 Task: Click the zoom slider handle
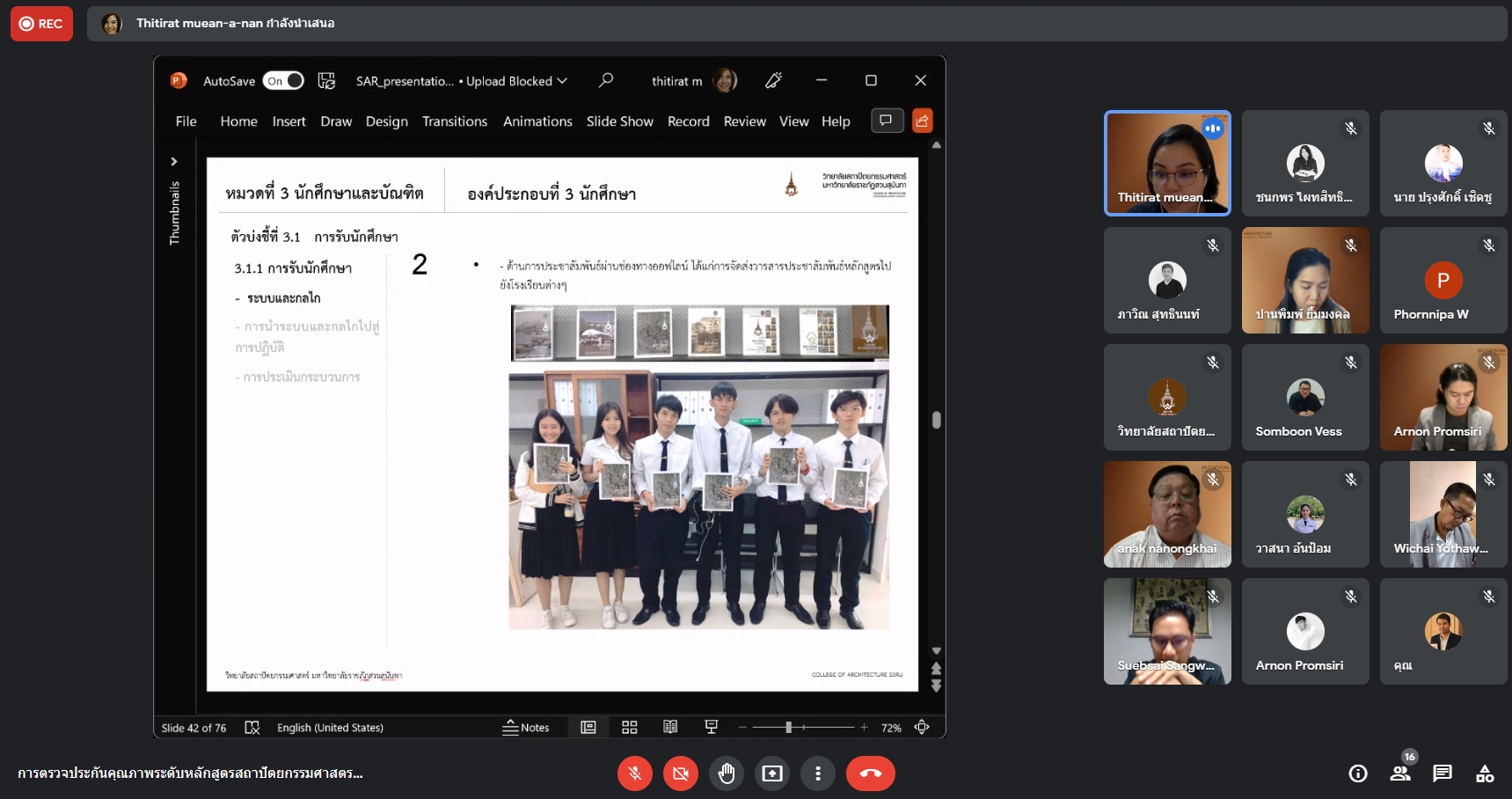[788, 728]
